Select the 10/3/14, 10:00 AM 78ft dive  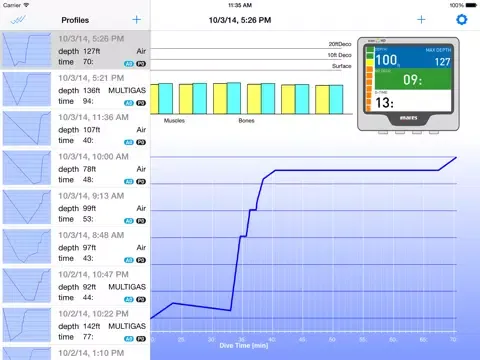click(75, 169)
